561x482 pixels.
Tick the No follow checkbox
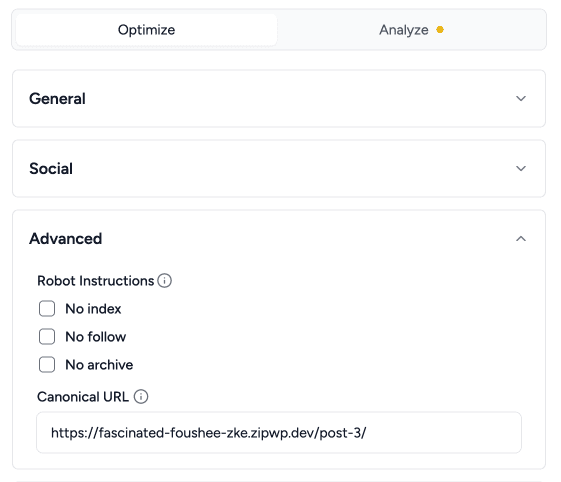click(47, 337)
